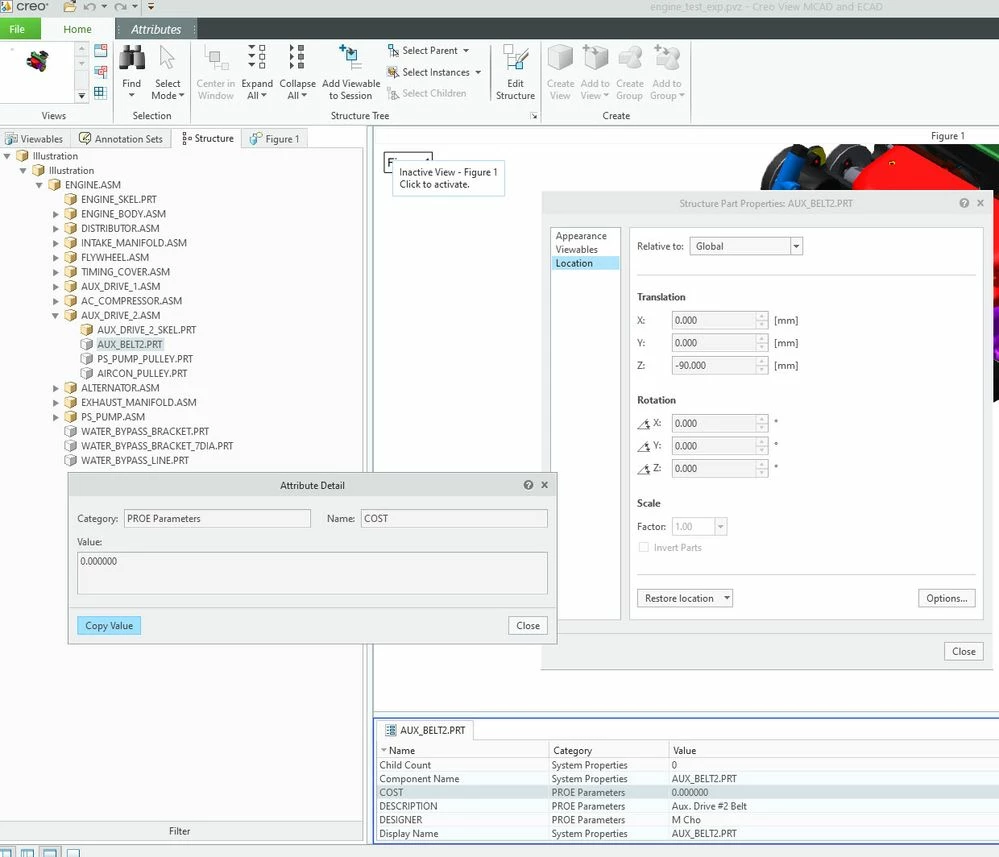The height and width of the screenshot is (857, 999).
Task: Open the Relative to Global dropdown
Action: pos(796,247)
